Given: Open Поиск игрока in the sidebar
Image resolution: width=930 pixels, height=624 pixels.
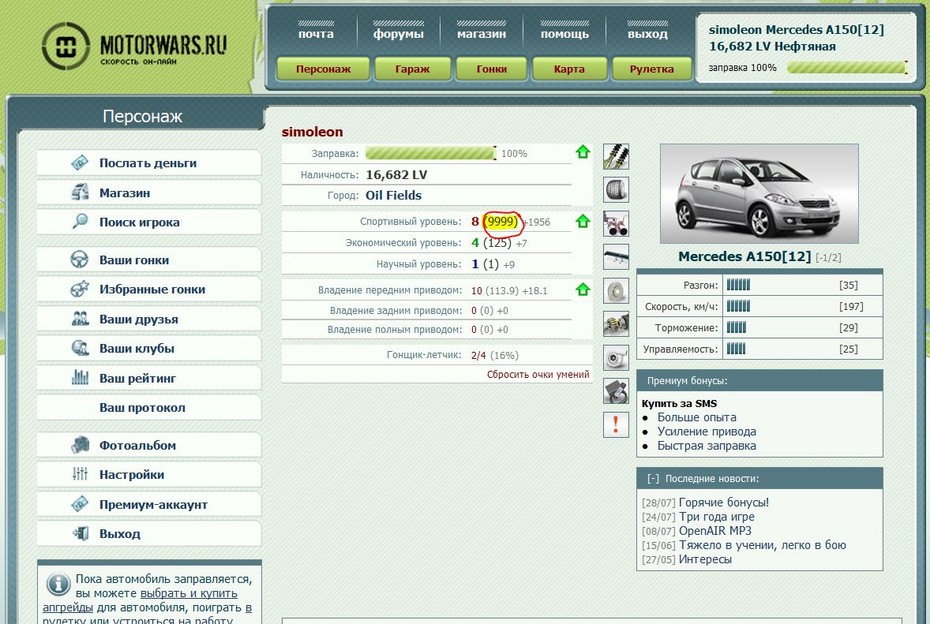Looking at the screenshot, I should coord(149,222).
